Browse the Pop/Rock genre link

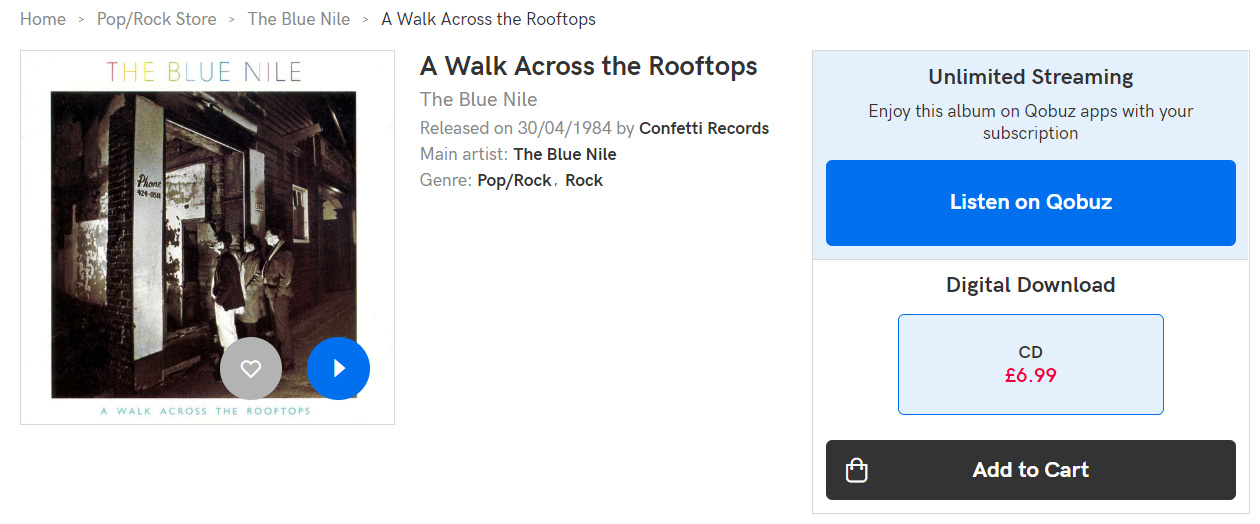[515, 180]
